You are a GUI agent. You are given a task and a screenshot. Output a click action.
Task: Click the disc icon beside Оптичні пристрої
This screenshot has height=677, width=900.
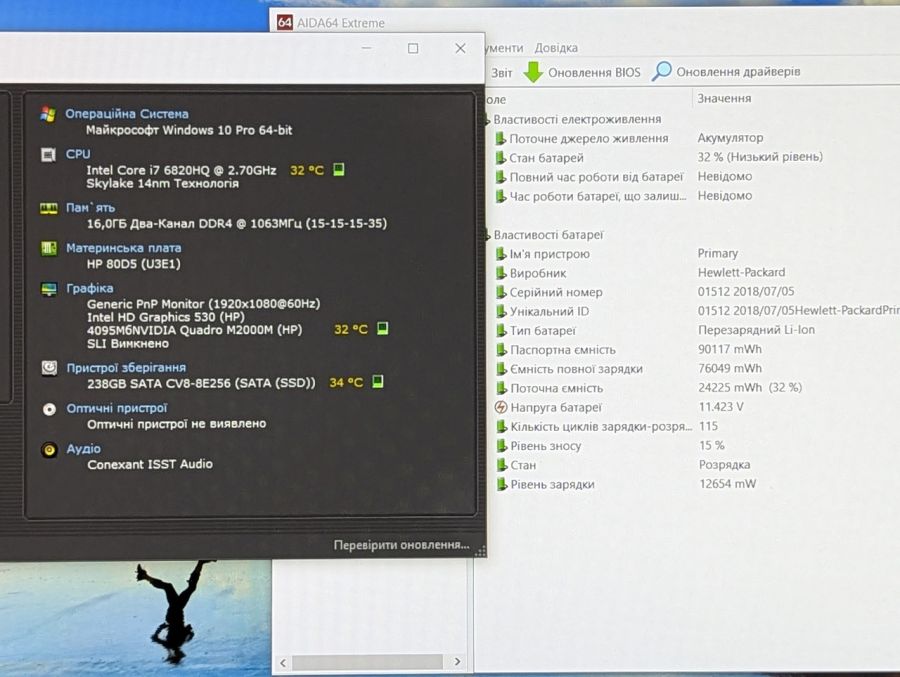[x=49, y=409]
